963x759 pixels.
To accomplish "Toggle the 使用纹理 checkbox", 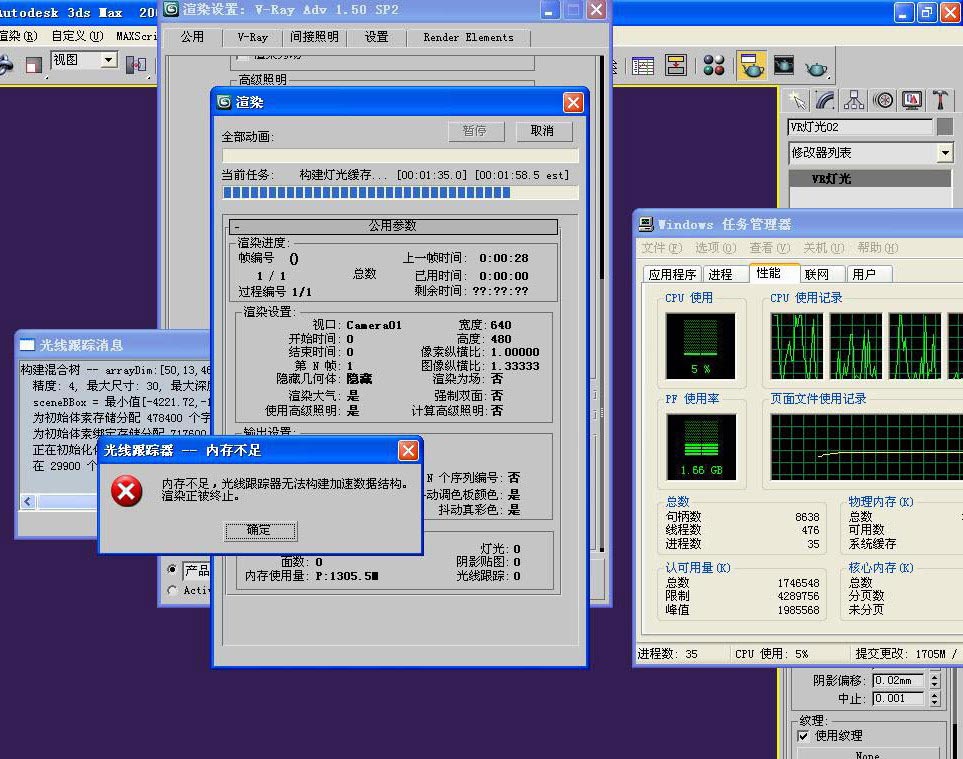I will coord(803,736).
